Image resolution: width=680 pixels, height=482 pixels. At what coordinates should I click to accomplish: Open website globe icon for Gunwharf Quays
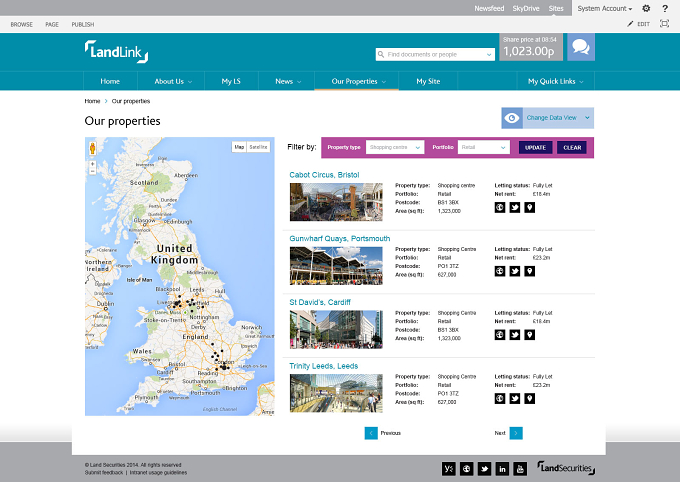tap(500, 271)
